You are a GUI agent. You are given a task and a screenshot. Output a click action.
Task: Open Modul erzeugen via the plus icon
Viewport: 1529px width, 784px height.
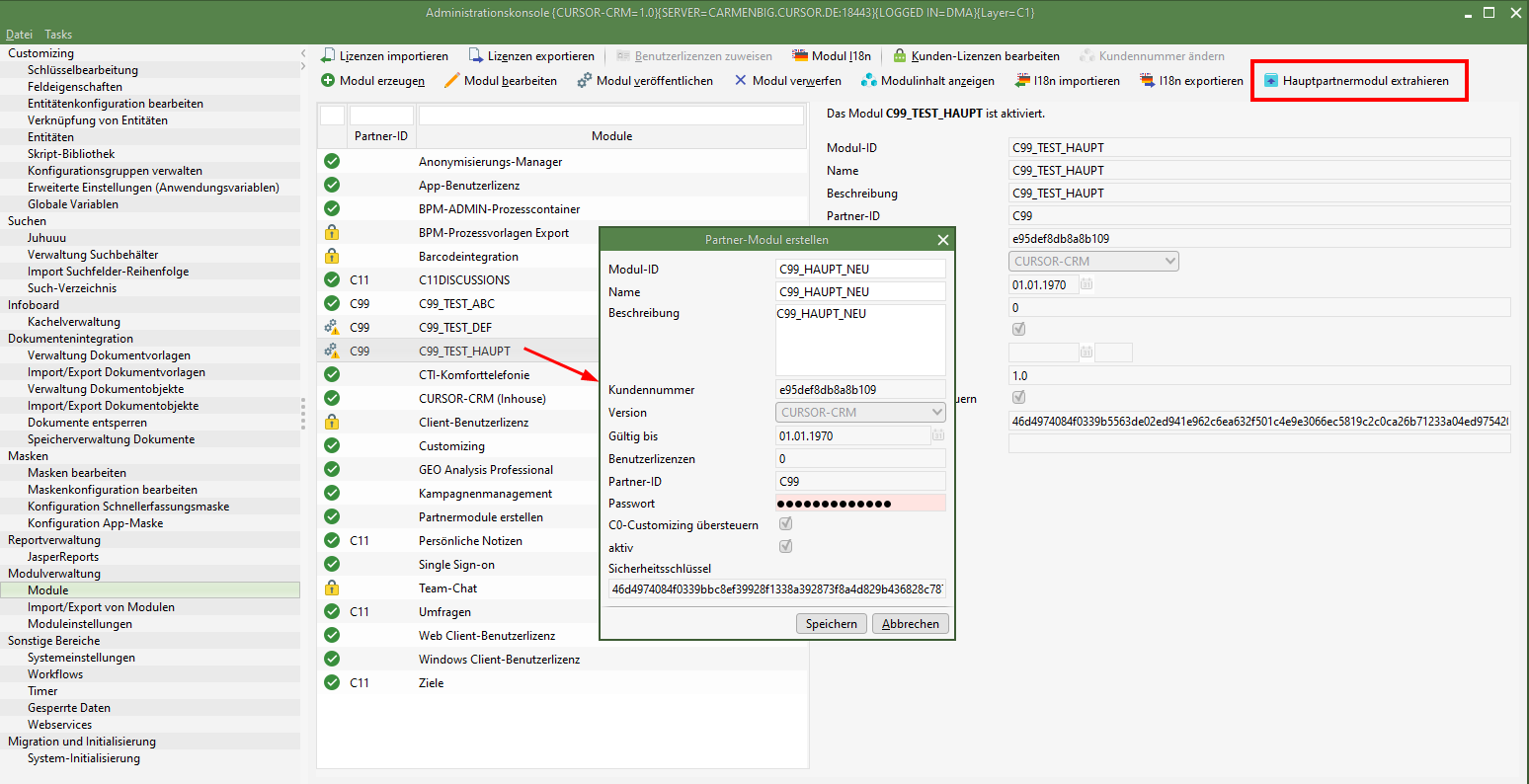click(x=328, y=81)
